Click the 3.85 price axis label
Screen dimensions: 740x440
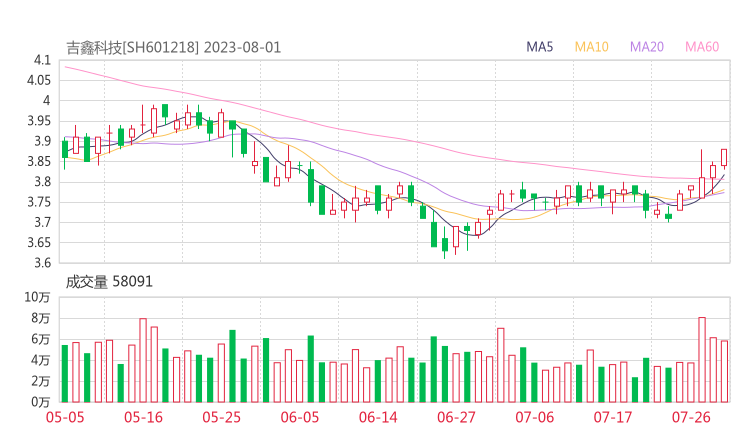38,161
